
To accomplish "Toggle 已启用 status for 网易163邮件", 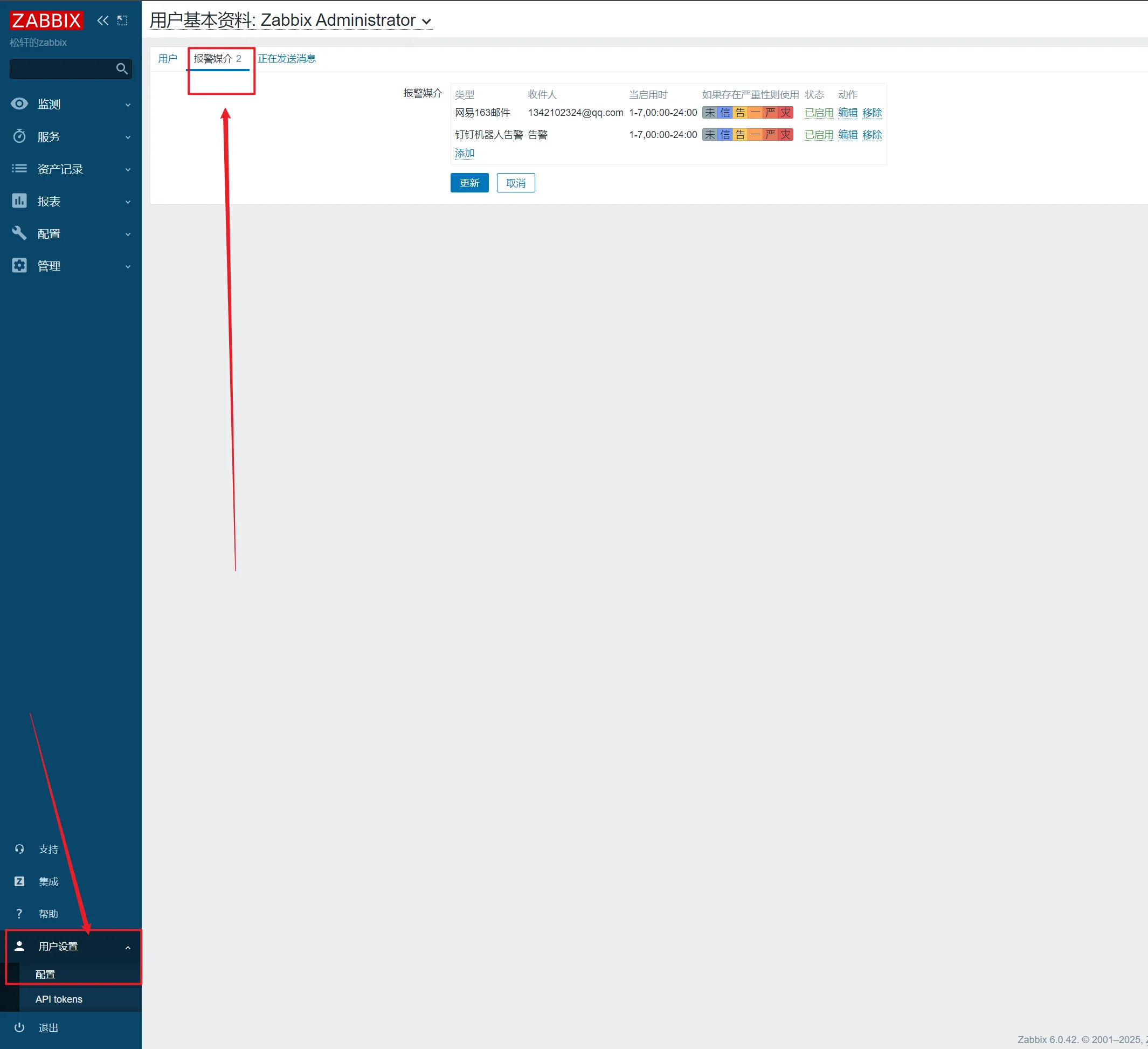I will 818,113.
